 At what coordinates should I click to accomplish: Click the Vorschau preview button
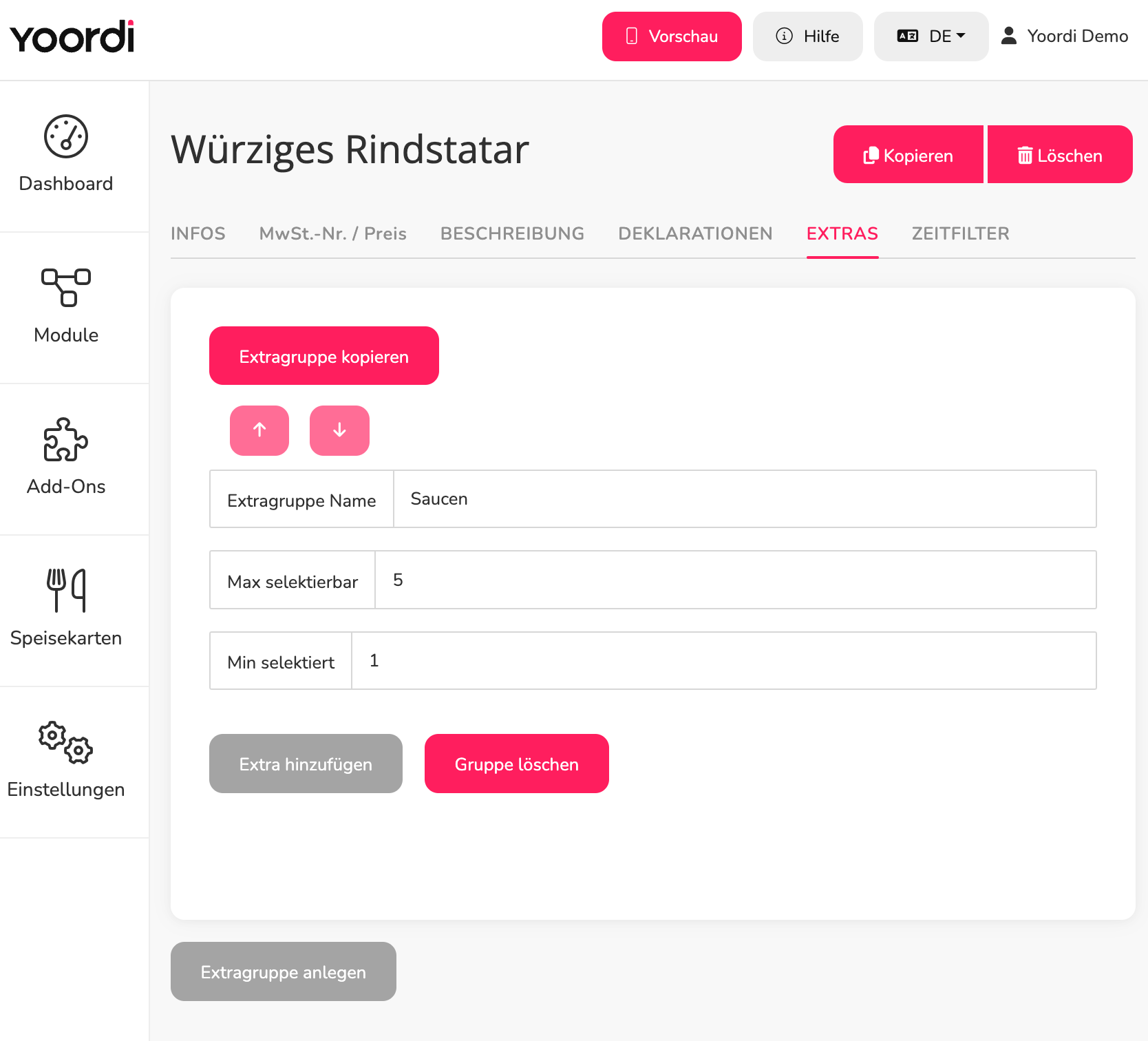[672, 36]
